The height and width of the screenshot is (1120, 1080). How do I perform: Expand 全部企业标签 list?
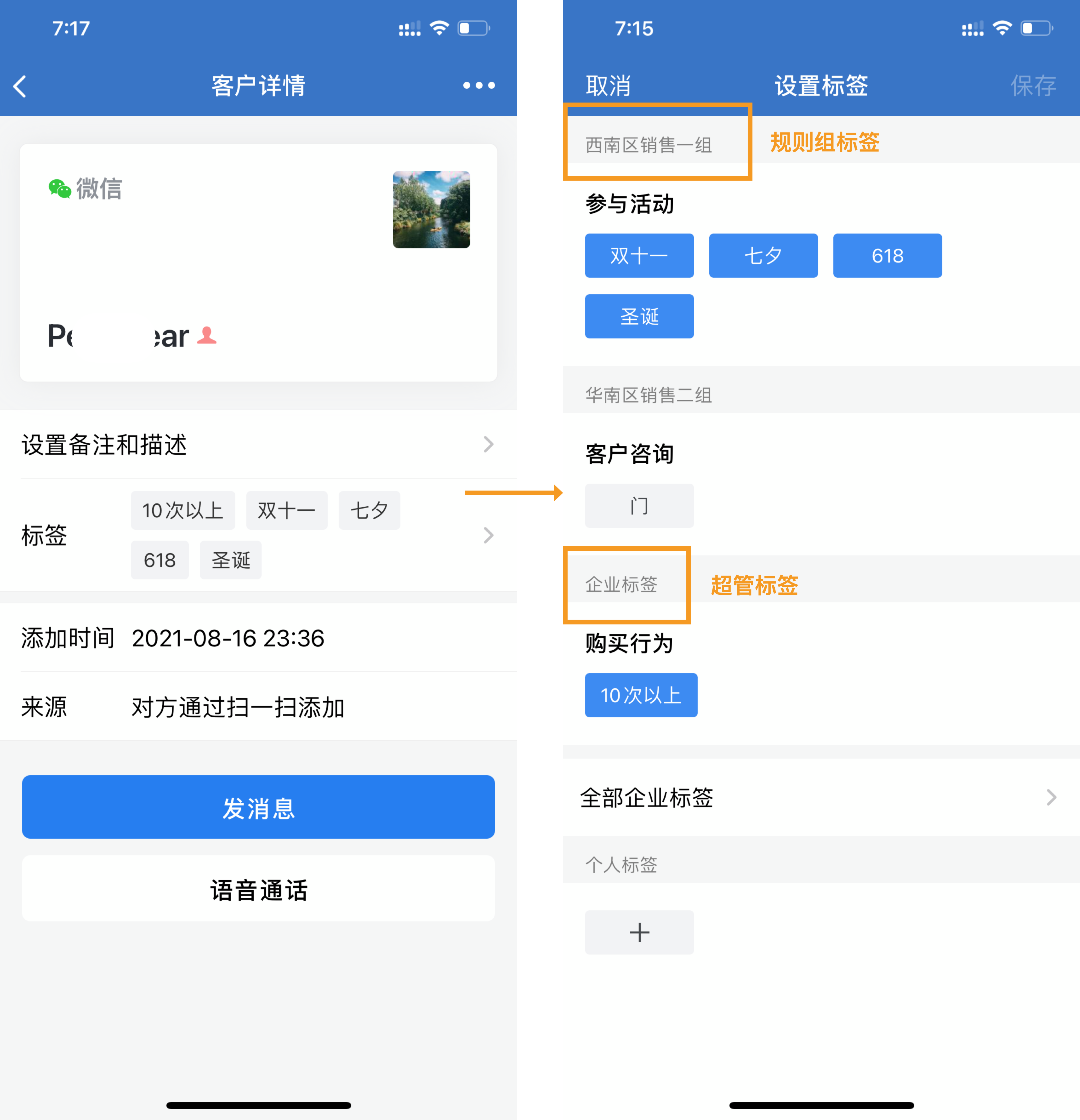coord(821,797)
